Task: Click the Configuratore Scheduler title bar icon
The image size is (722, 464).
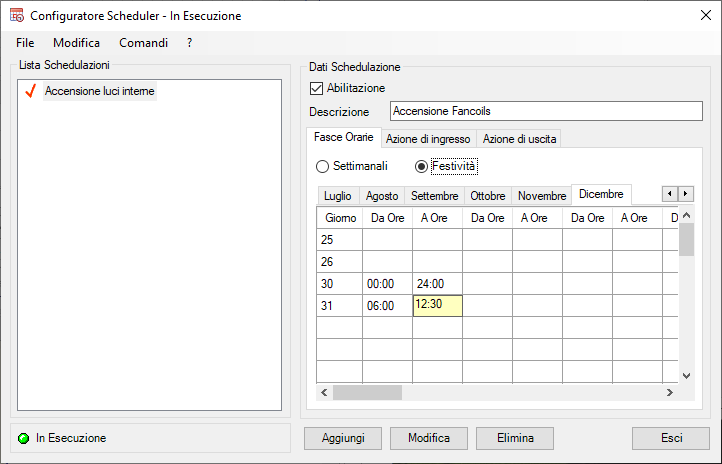Action: point(16,16)
